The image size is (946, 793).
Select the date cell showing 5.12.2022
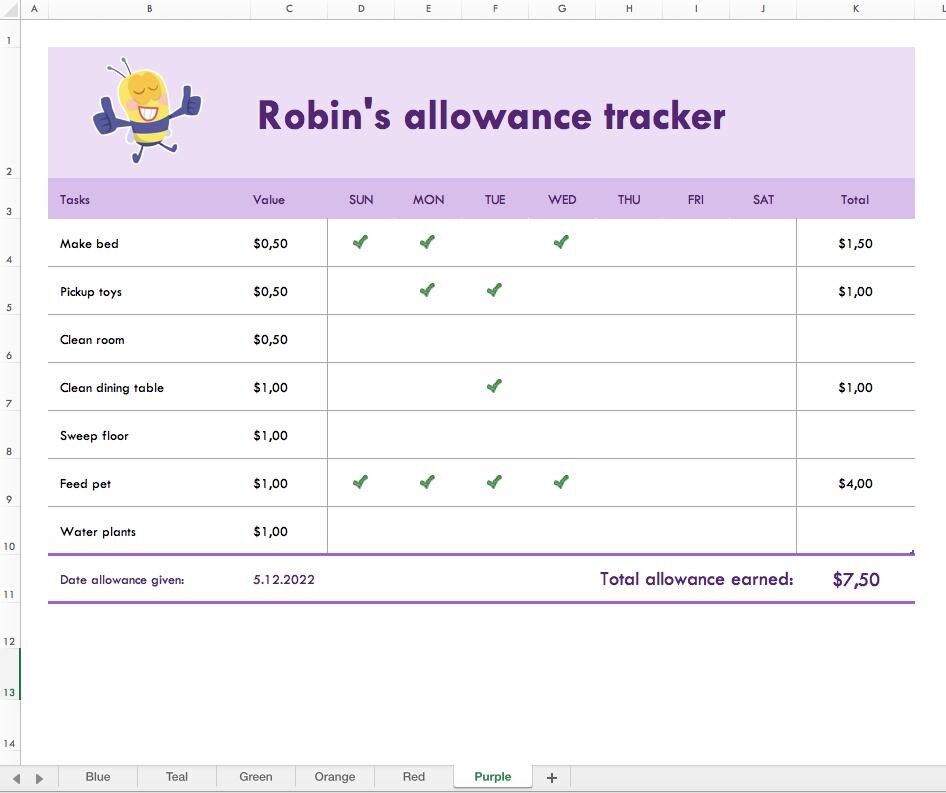[x=284, y=579]
